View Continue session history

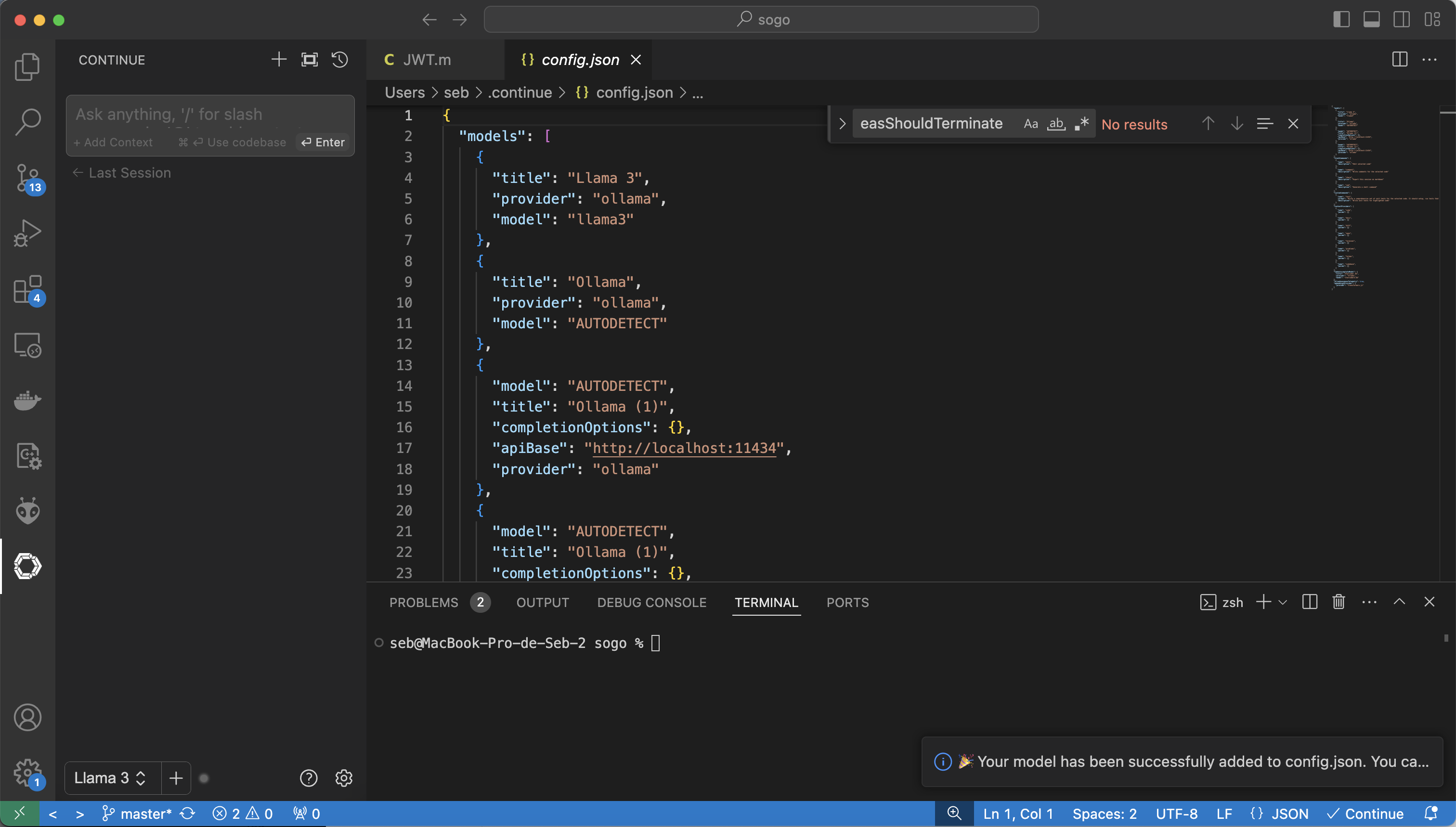pos(340,60)
